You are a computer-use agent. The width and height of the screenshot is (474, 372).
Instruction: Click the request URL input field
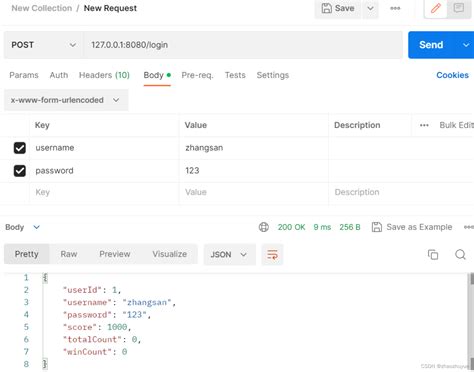click(243, 45)
